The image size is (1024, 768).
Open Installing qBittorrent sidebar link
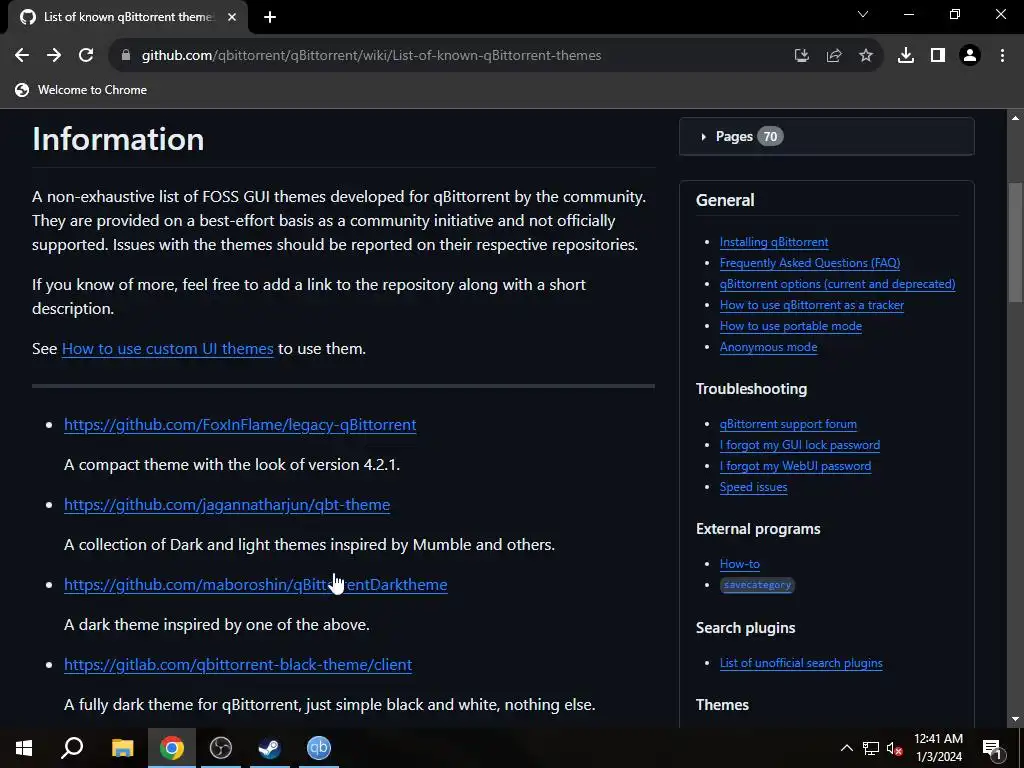774,242
